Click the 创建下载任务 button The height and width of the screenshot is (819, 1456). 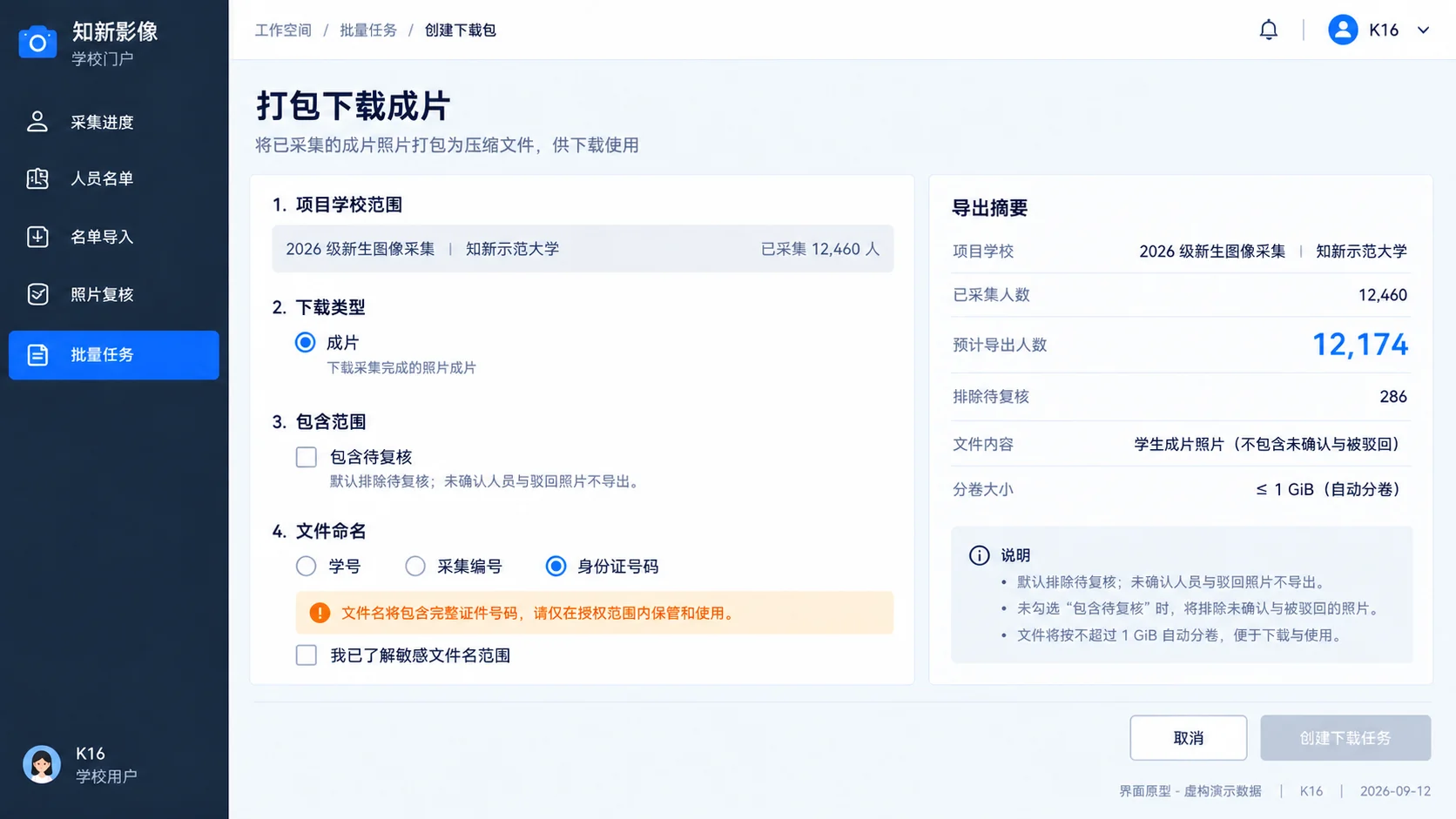tap(1345, 738)
